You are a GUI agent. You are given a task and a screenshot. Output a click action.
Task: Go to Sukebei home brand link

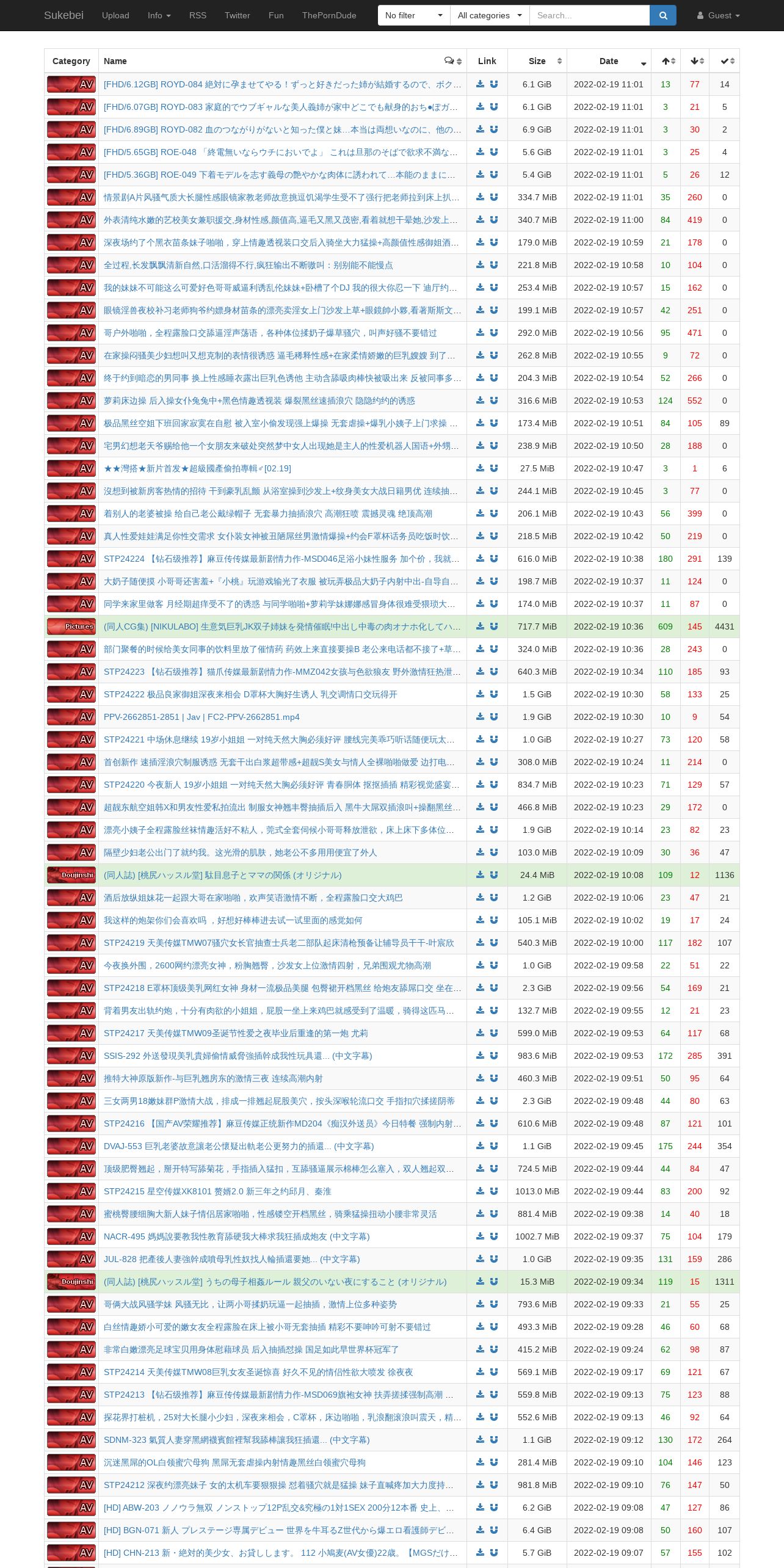[64, 15]
